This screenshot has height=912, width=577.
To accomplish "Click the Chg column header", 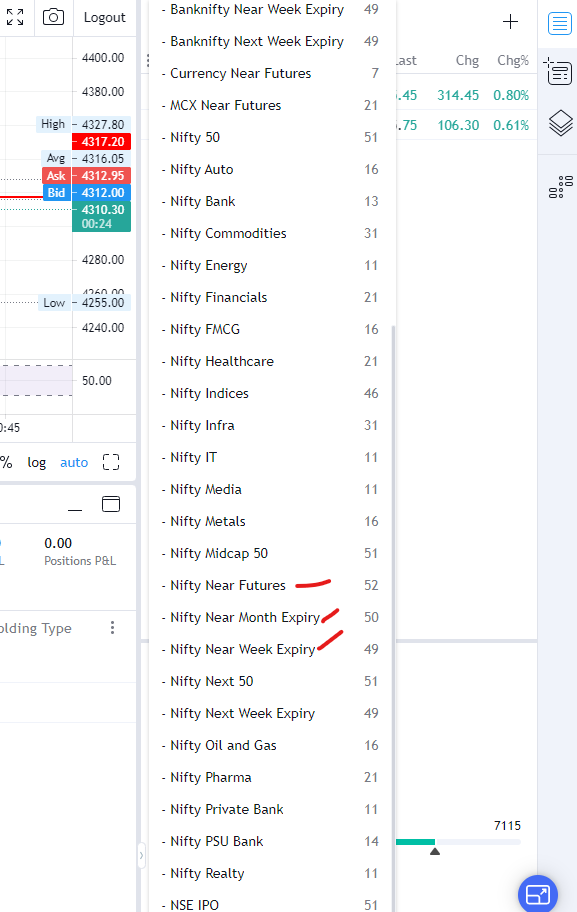I will pos(467,60).
